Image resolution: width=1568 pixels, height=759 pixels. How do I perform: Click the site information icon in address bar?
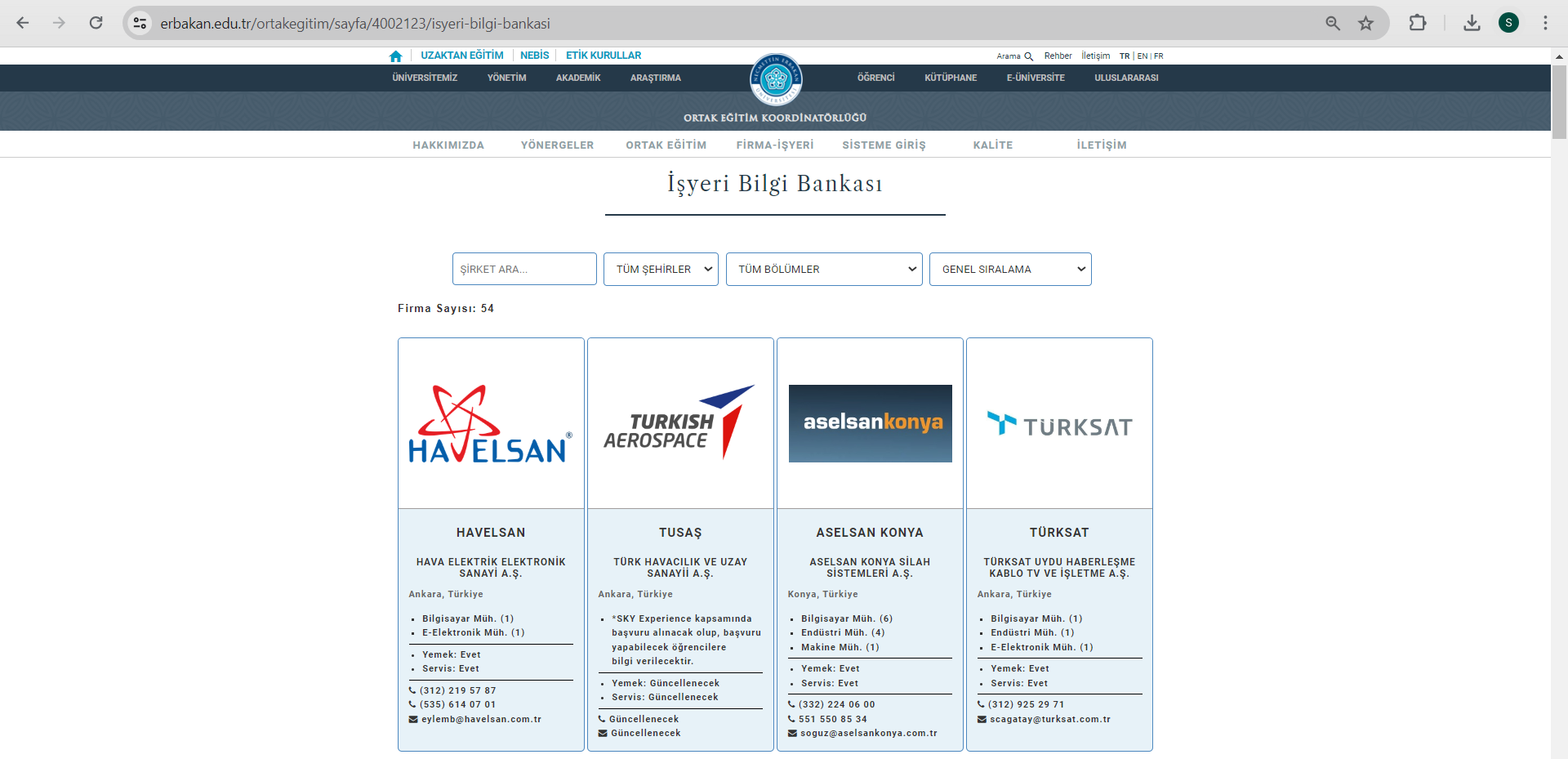(140, 23)
